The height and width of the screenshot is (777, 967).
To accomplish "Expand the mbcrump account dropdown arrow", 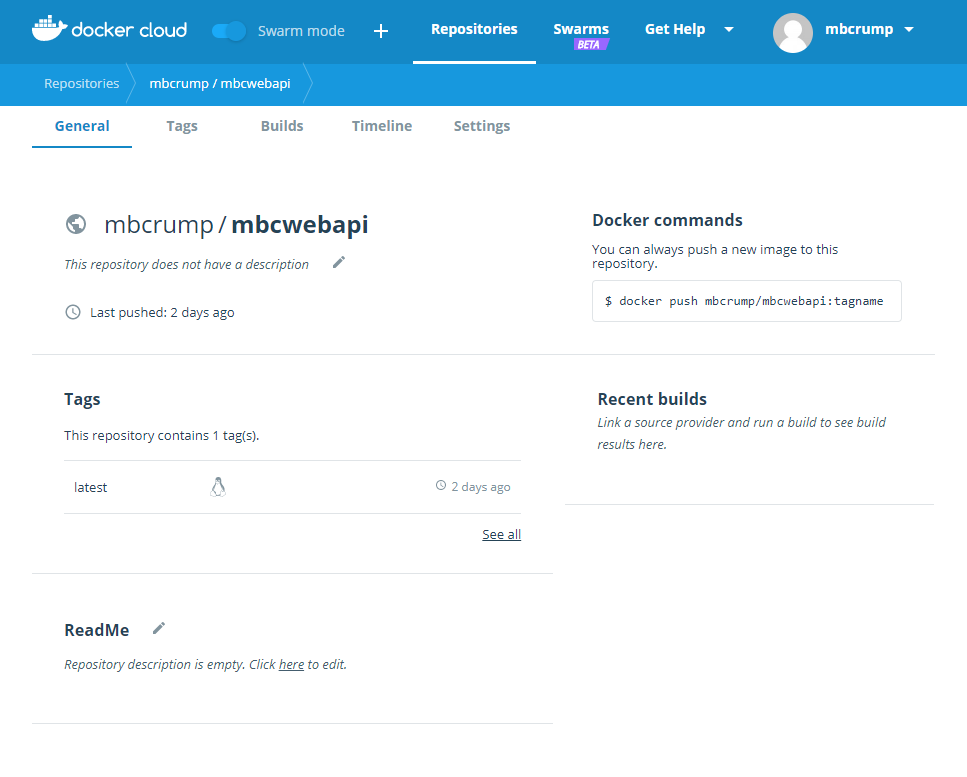I will 909,30.
